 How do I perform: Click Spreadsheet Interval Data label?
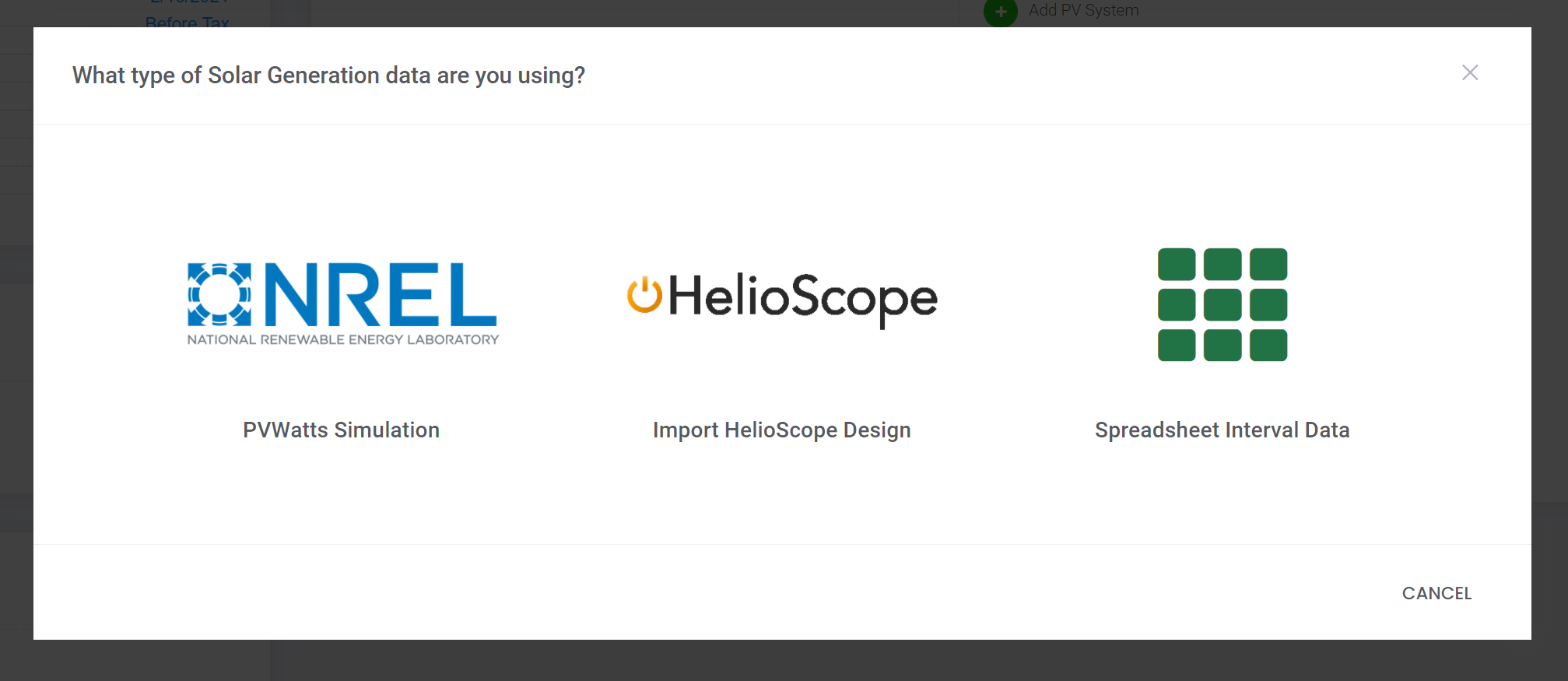pyautogui.click(x=1222, y=430)
